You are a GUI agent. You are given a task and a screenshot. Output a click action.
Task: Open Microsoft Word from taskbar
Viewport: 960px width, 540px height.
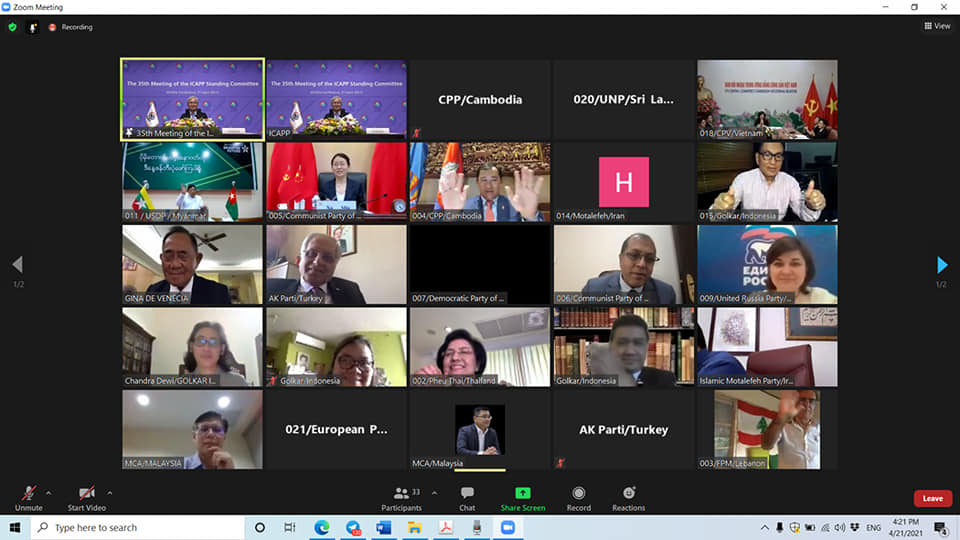(384, 527)
